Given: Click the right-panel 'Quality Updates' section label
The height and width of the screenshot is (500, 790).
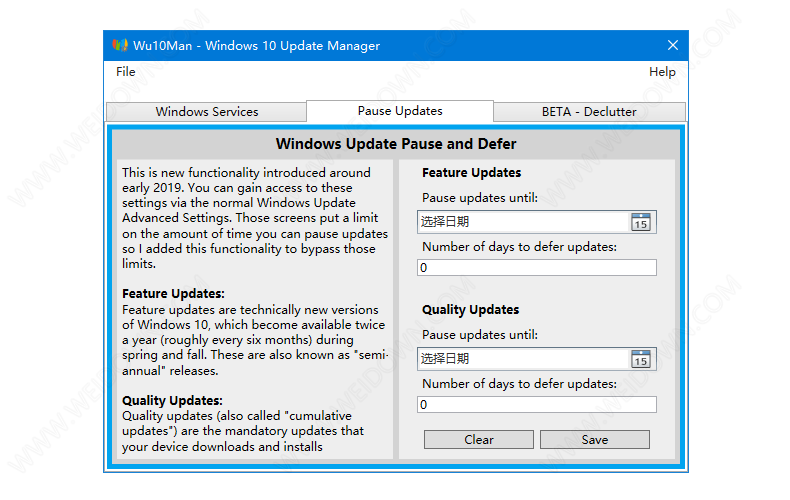Looking at the screenshot, I should coord(471,310).
